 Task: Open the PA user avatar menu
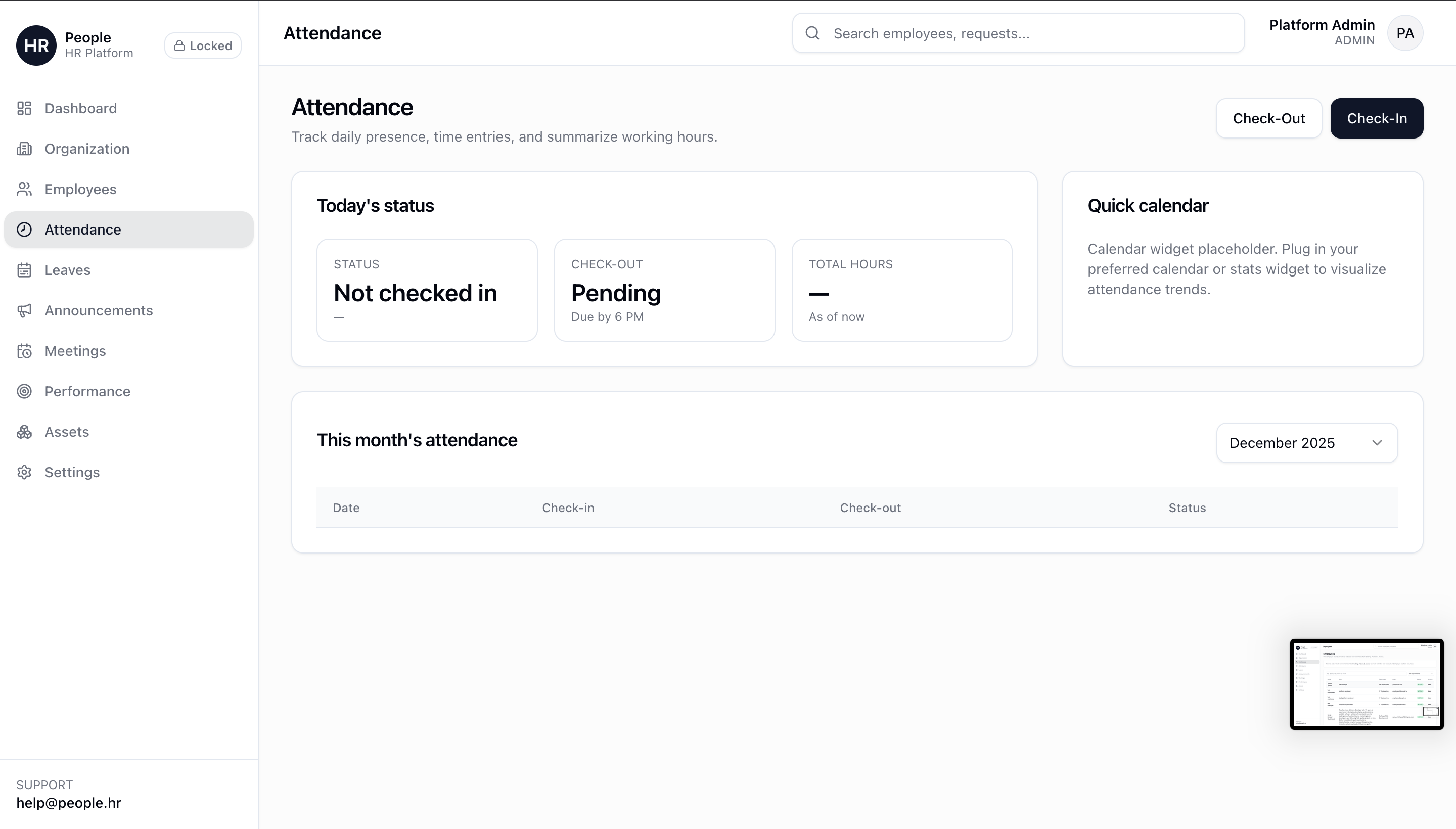(1405, 33)
